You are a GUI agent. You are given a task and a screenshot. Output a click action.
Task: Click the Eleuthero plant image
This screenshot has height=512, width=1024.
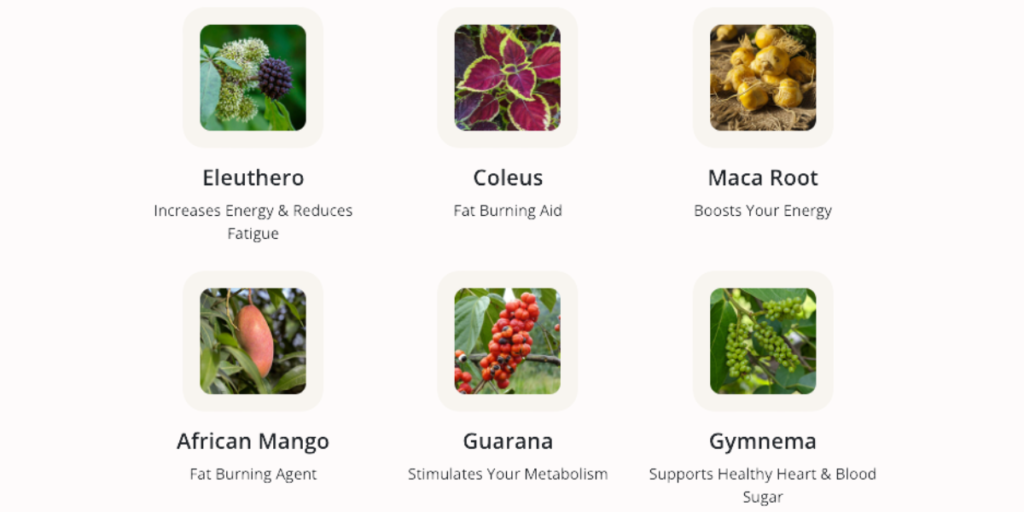click(x=253, y=78)
